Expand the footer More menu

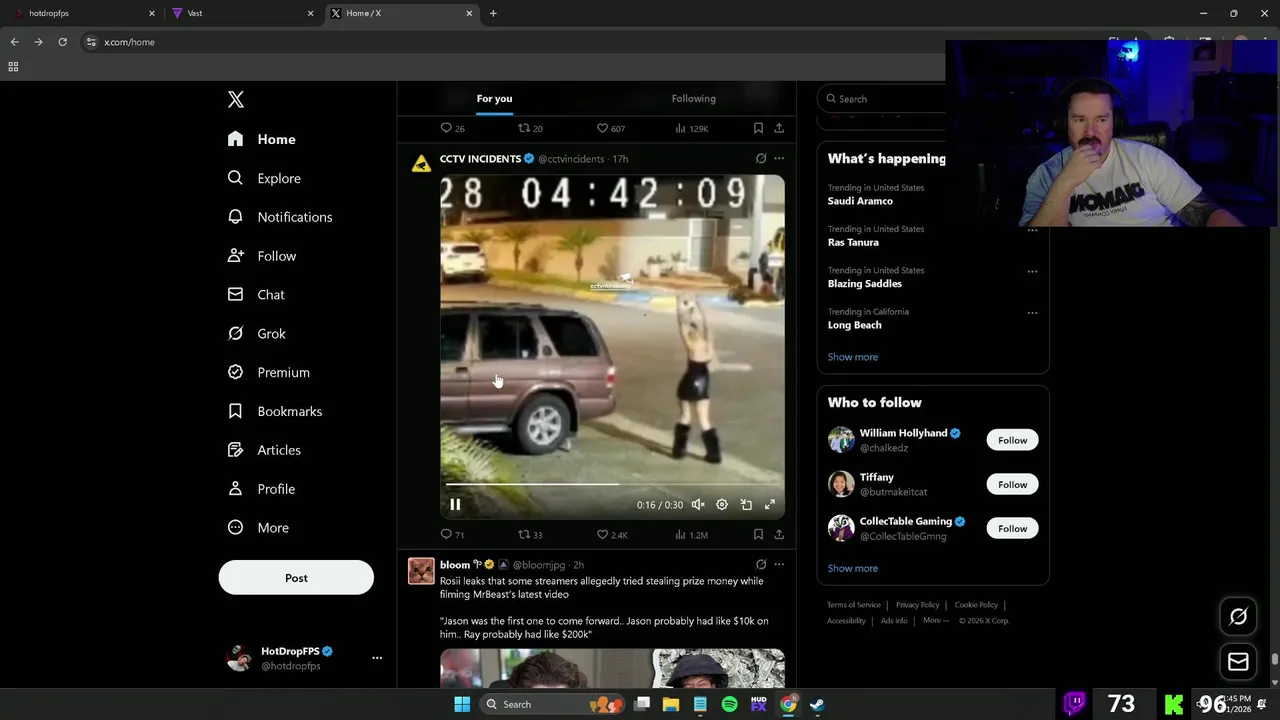(x=936, y=620)
